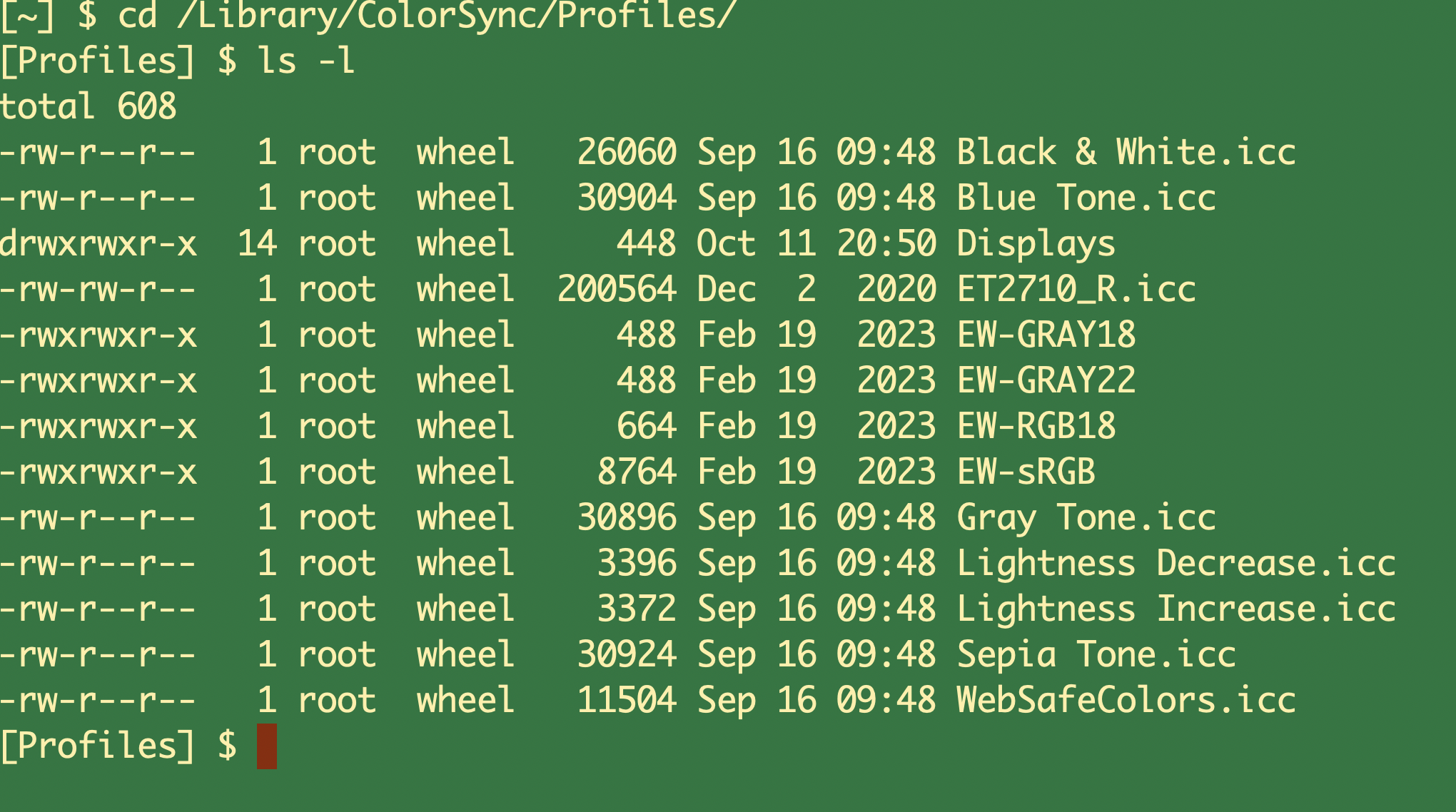The image size is (1456, 812).
Task: Click the 200564 file size value
Action: pyautogui.click(x=617, y=289)
